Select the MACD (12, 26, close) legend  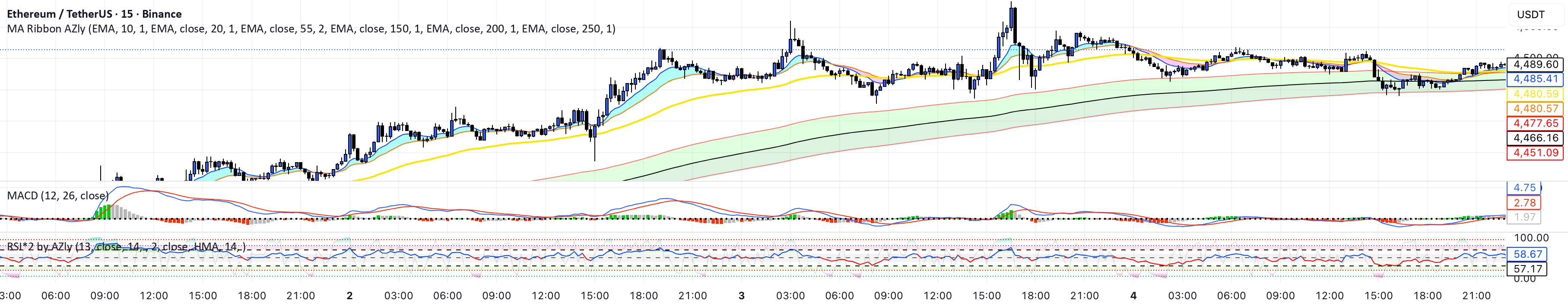(58, 195)
